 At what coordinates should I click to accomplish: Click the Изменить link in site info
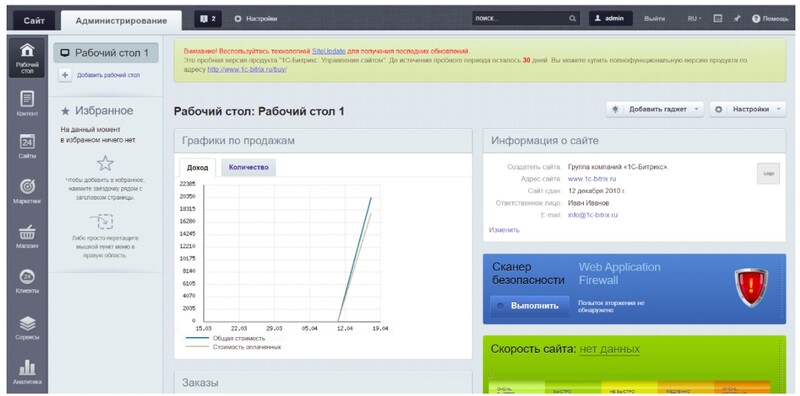(504, 230)
